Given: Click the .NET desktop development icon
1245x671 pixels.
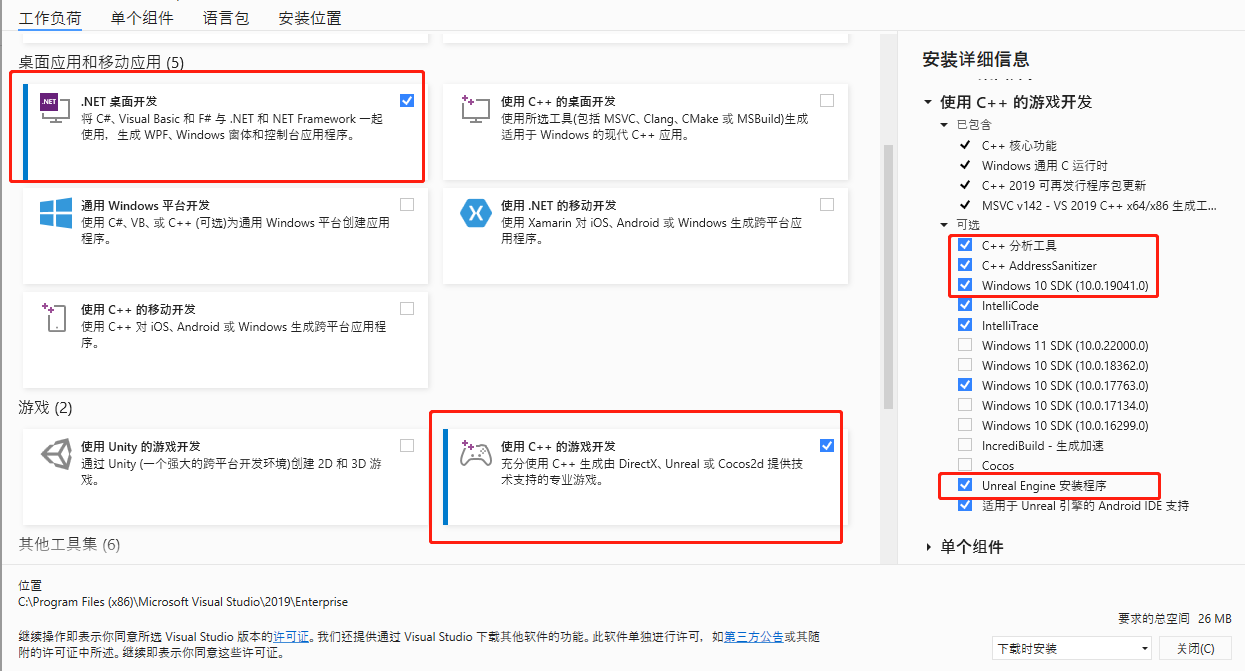Looking at the screenshot, I should point(54,107).
